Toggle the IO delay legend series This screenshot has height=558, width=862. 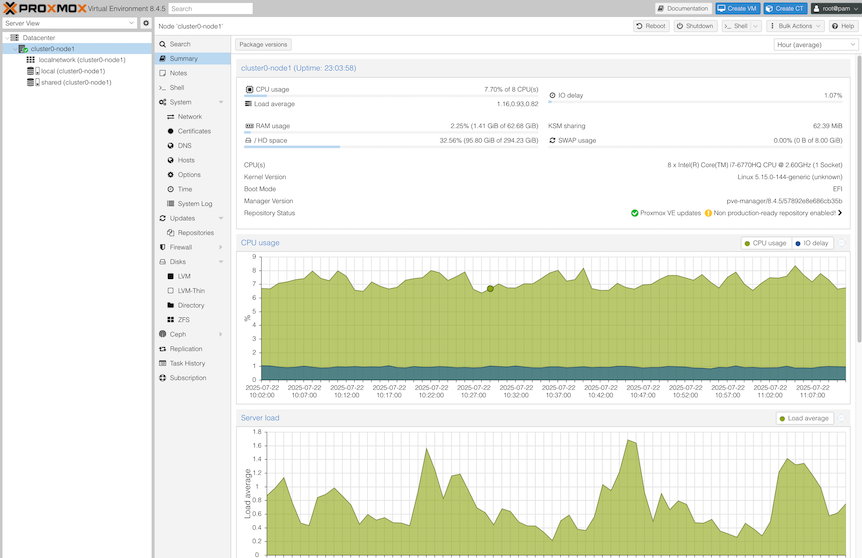812,243
